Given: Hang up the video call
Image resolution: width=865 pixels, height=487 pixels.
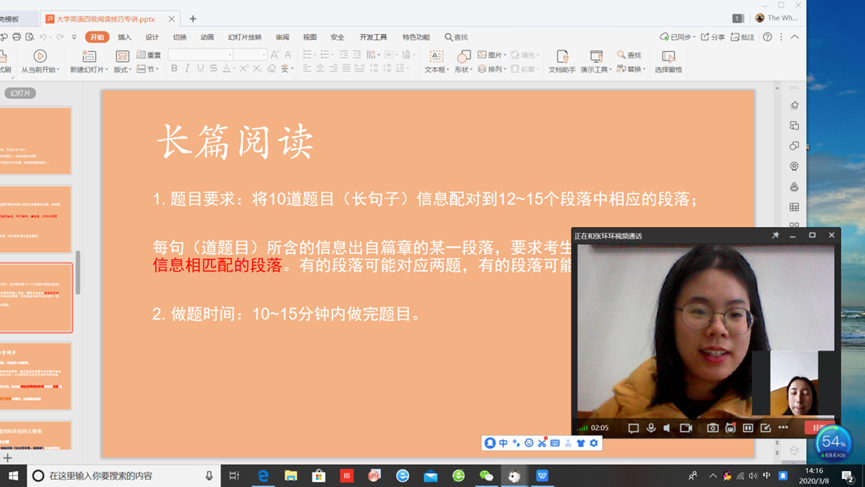Looking at the screenshot, I should coord(818,428).
